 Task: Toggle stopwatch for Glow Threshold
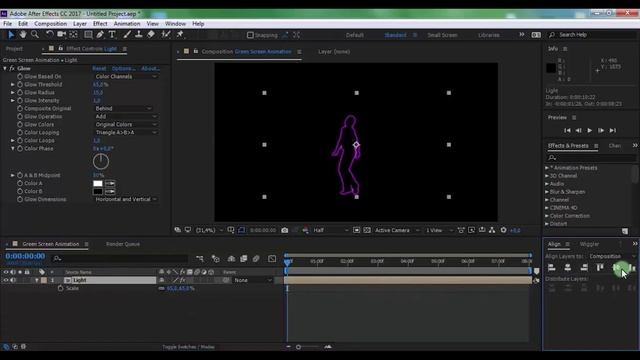[20, 84]
